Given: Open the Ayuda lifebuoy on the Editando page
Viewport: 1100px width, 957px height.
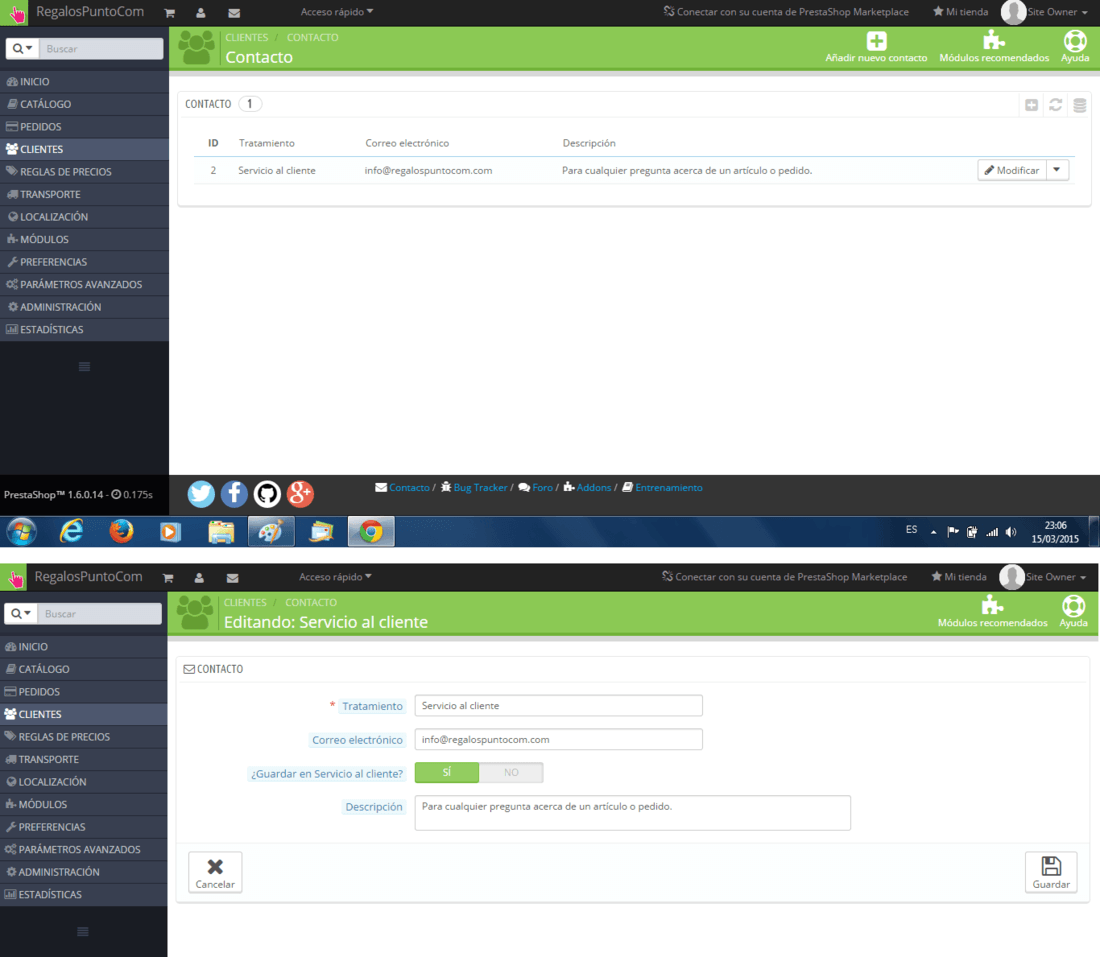Looking at the screenshot, I should coord(1073,611).
